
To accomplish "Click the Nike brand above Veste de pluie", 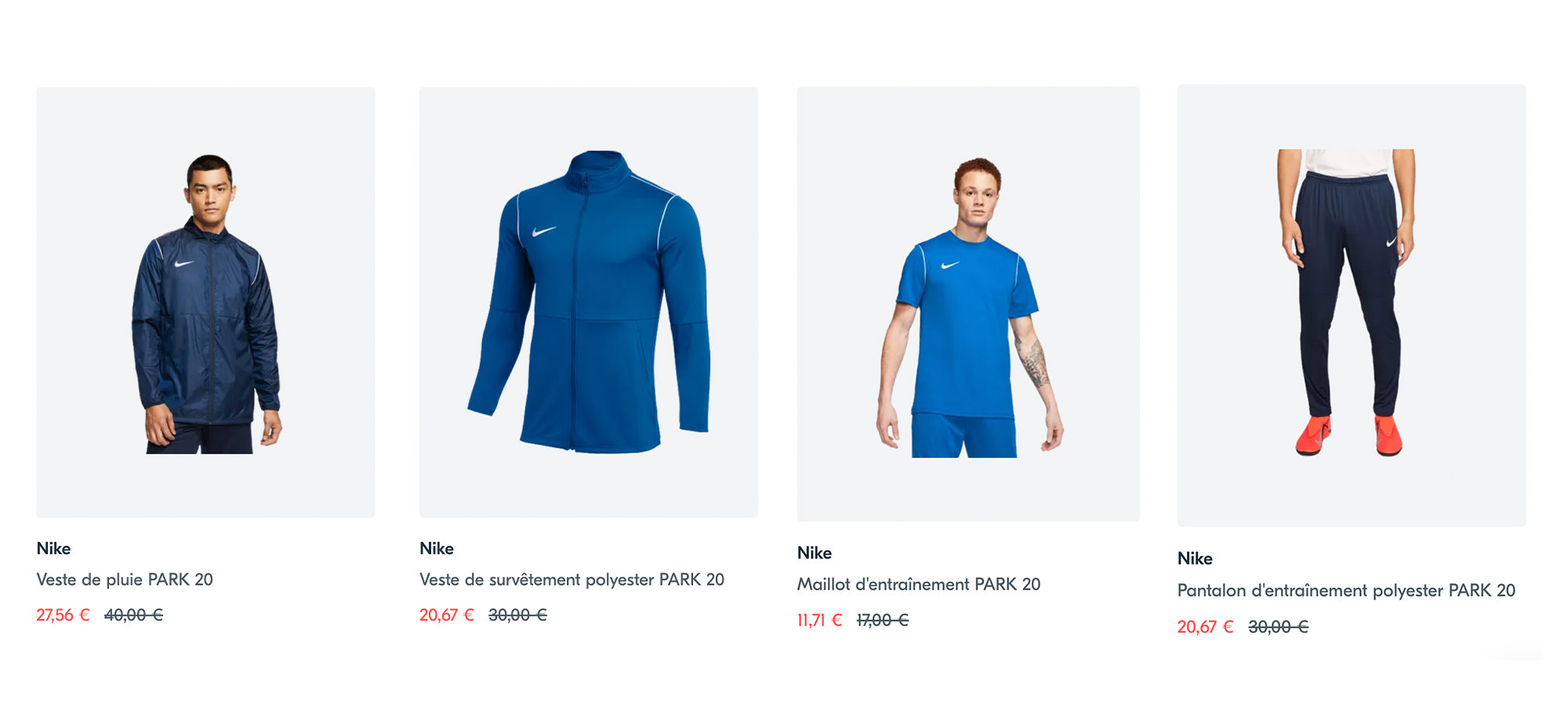I will [53, 549].
